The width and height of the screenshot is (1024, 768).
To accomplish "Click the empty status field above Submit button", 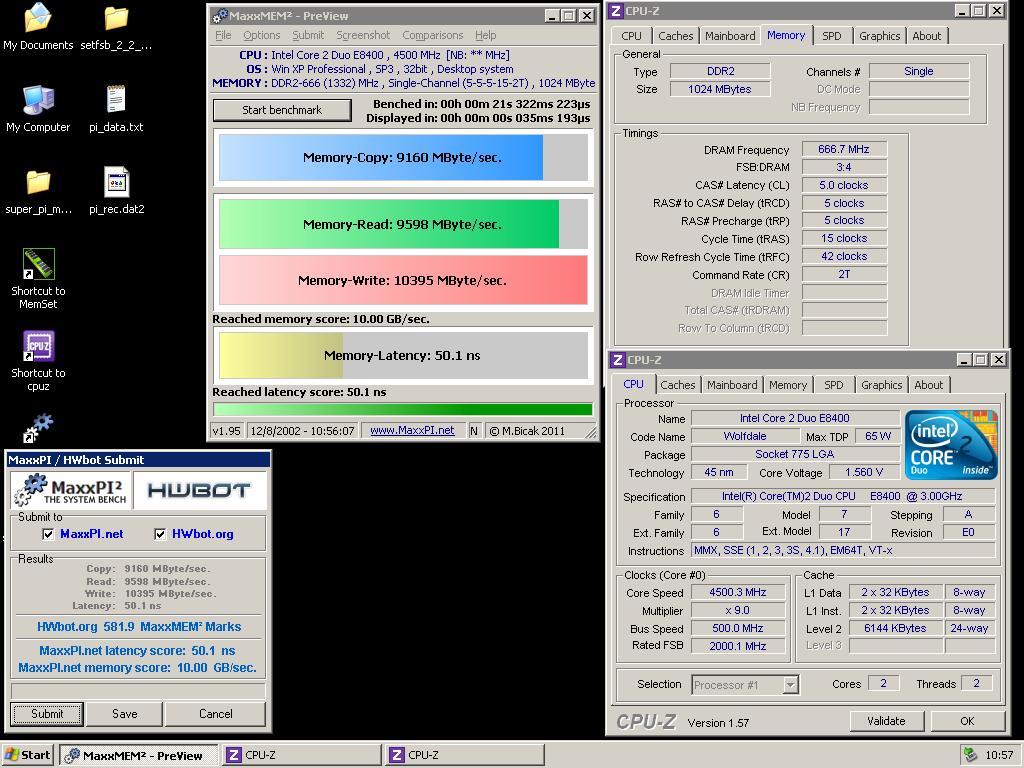I will pyautogui.click(x=138, y=690).
